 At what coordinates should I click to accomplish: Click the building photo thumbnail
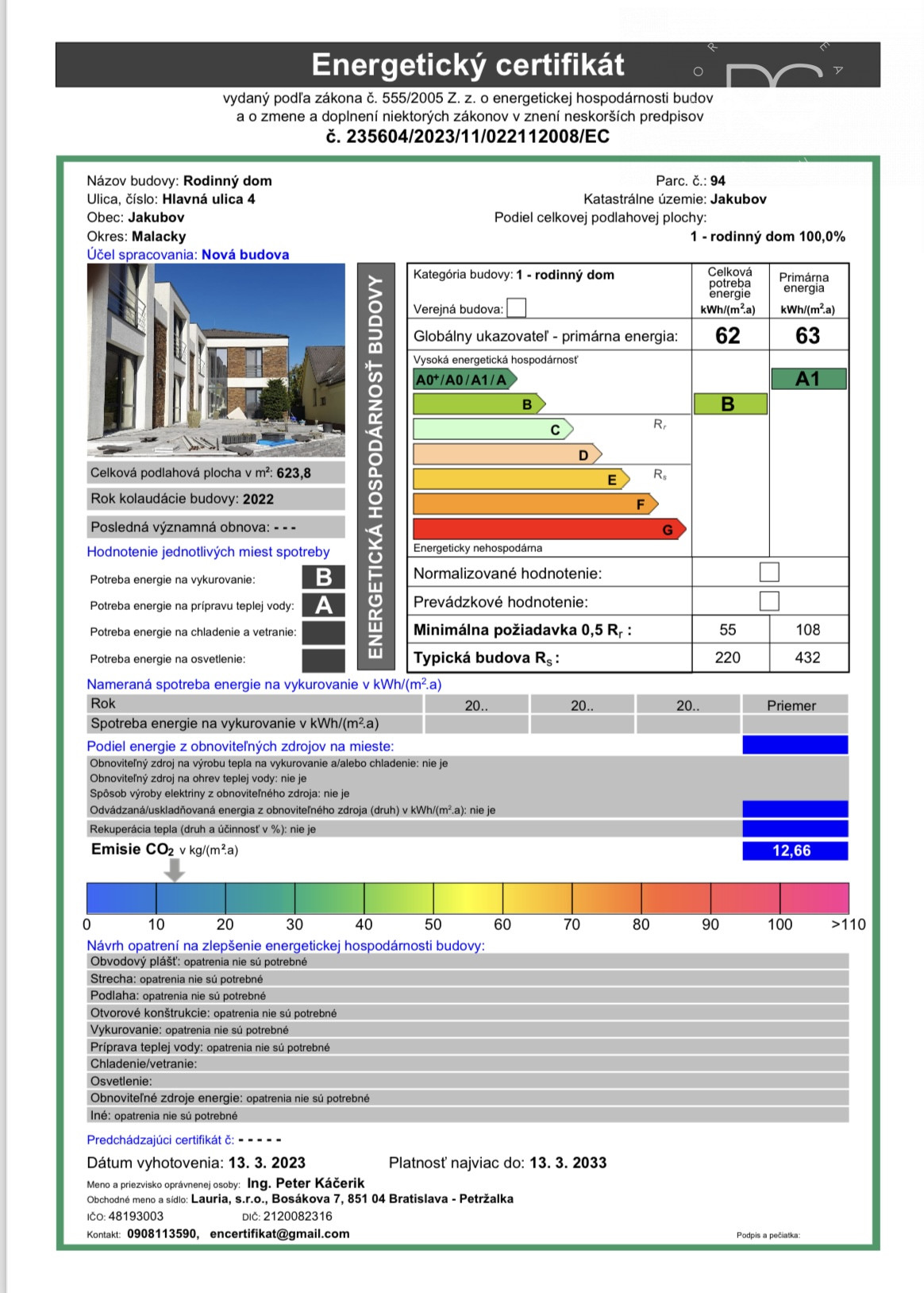[216, 360]
